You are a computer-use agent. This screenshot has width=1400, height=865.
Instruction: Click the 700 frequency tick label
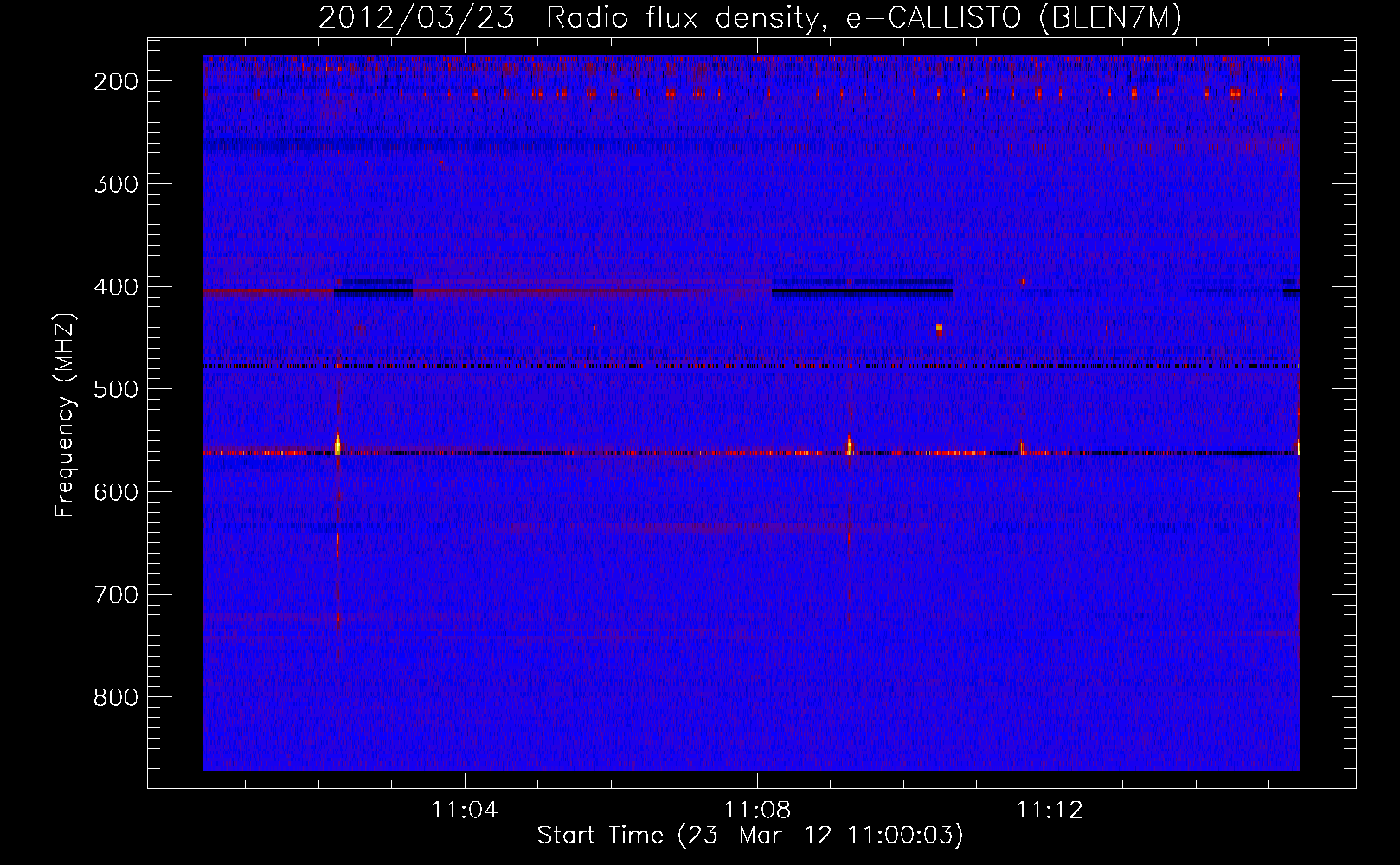[x=116, y=595]
